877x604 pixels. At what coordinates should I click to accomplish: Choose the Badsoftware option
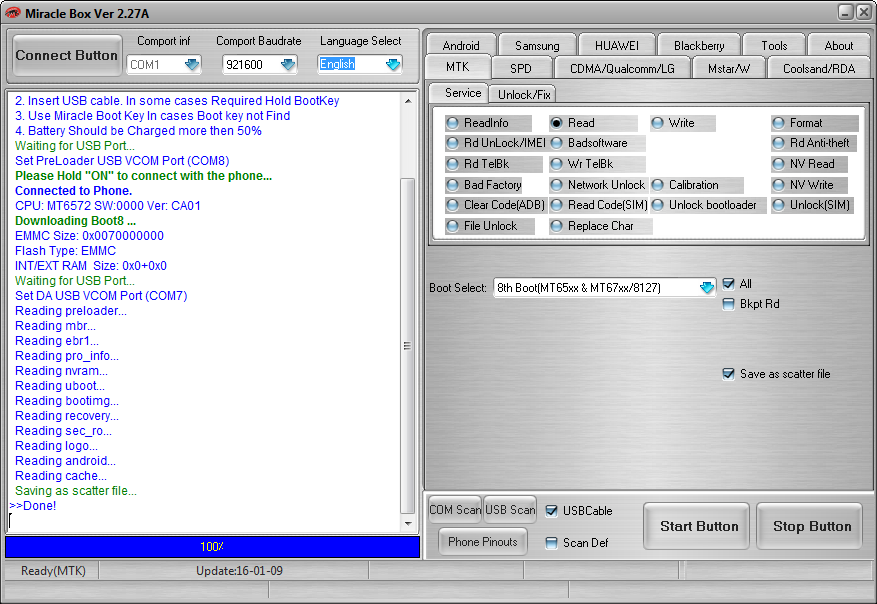[x=597, y=143]
